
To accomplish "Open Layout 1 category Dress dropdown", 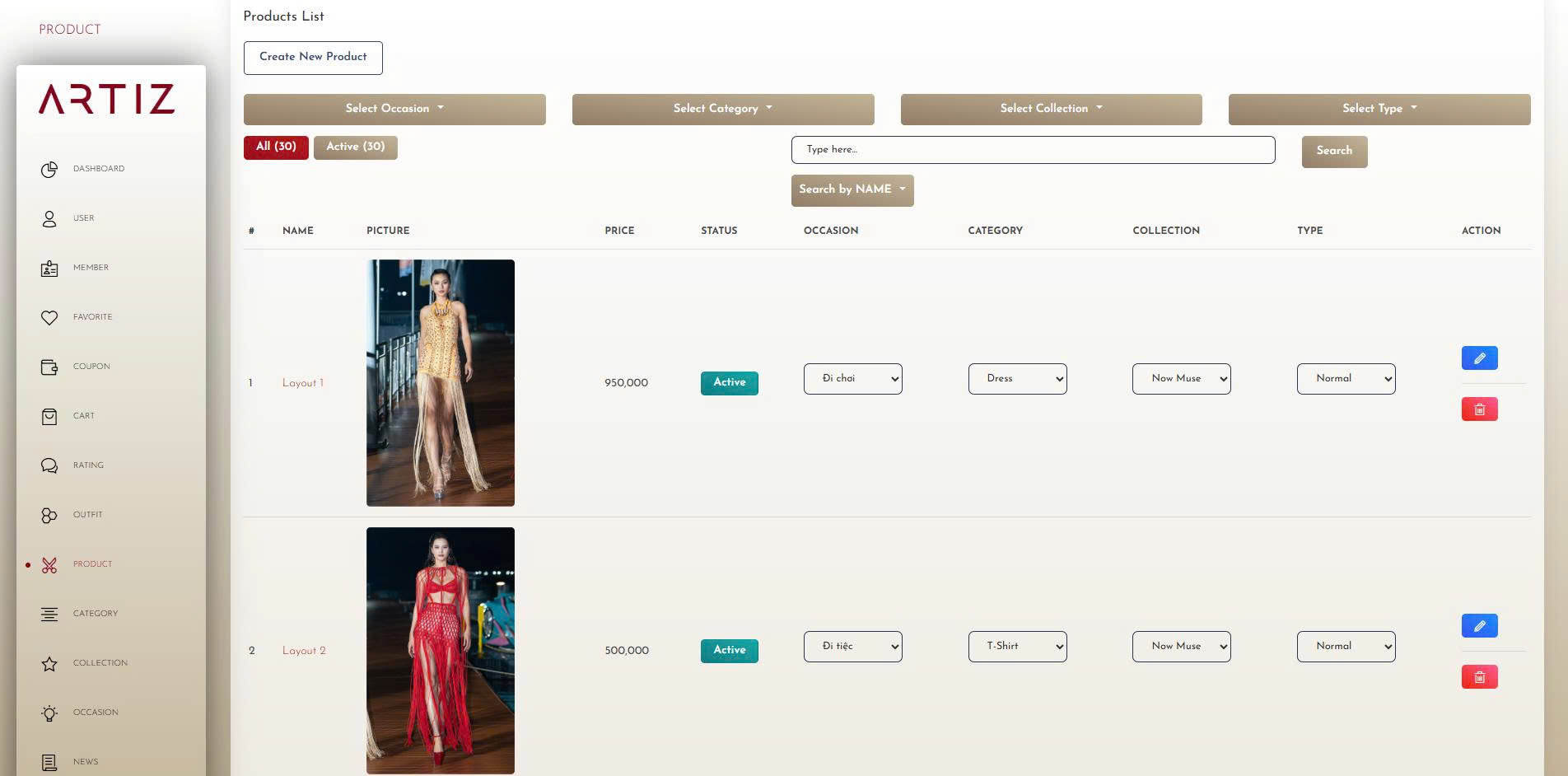I will [1017, 379].
